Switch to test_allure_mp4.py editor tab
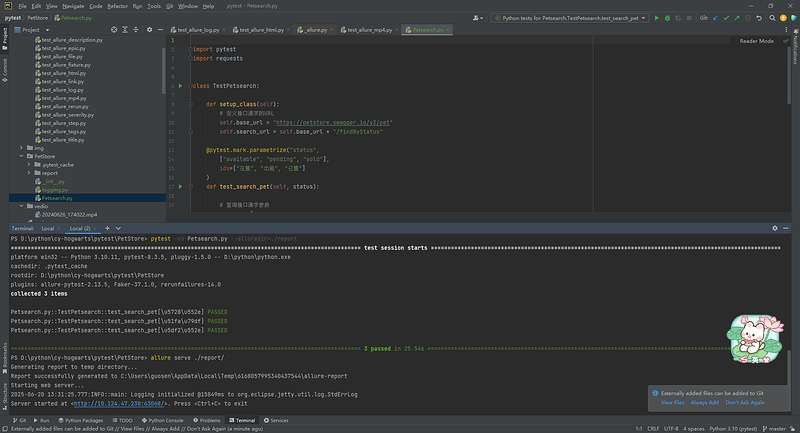 369,30
